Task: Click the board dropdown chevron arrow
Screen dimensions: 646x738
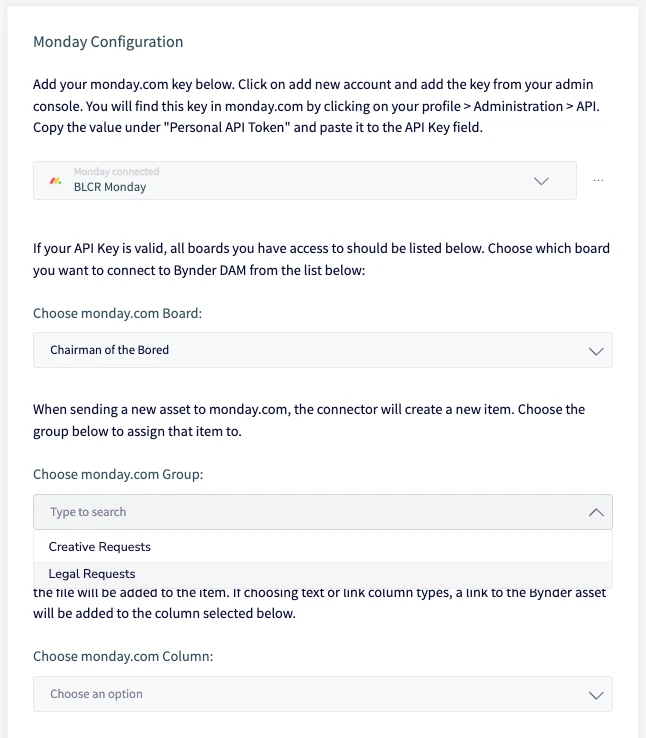Action: point(596,351)
